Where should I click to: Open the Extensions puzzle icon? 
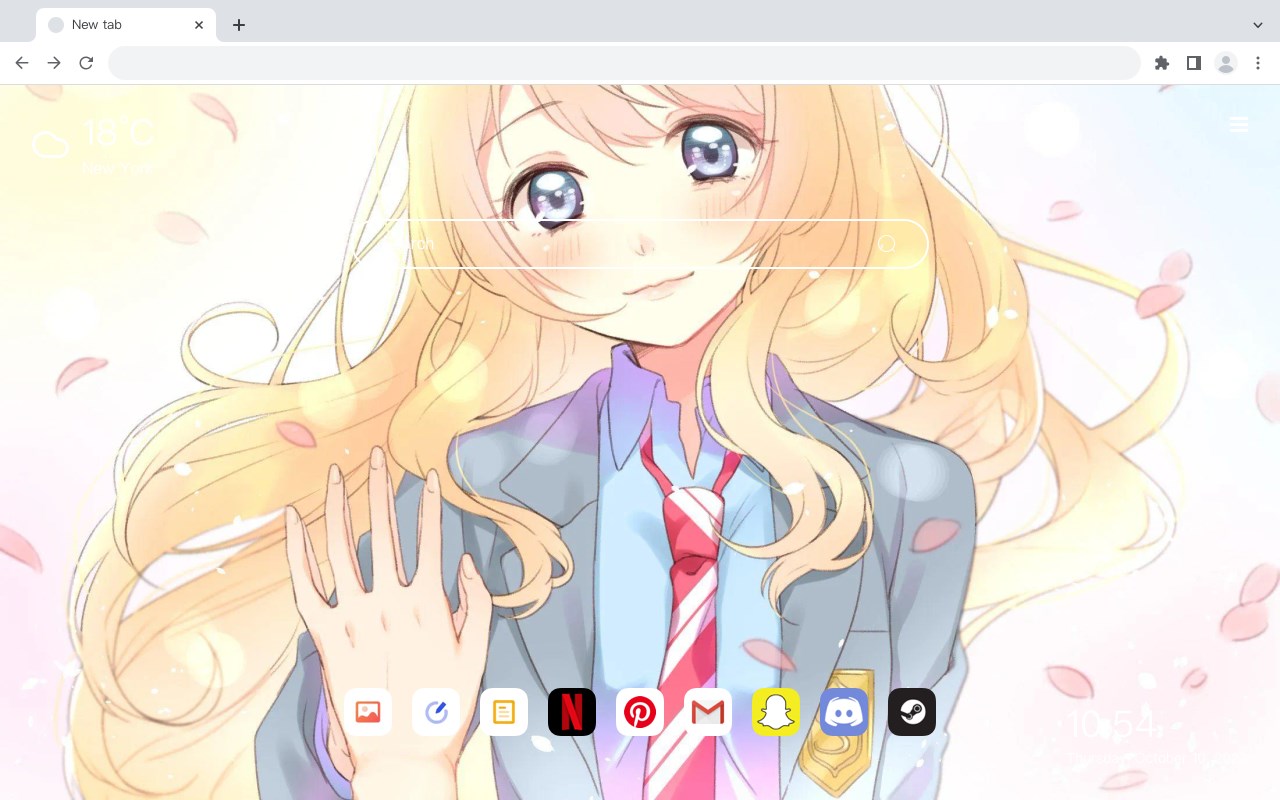coord(1162,63)
